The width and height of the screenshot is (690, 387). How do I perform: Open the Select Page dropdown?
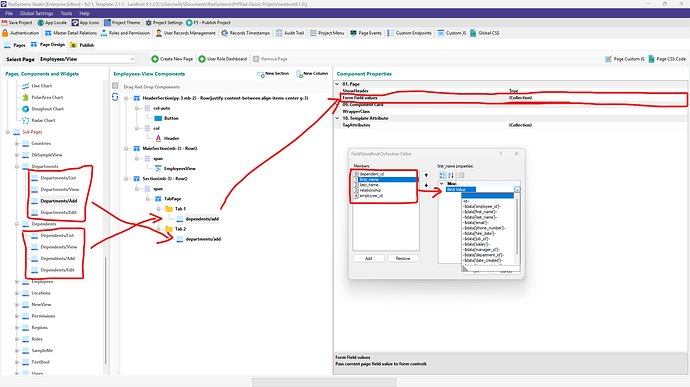[87, 59]
